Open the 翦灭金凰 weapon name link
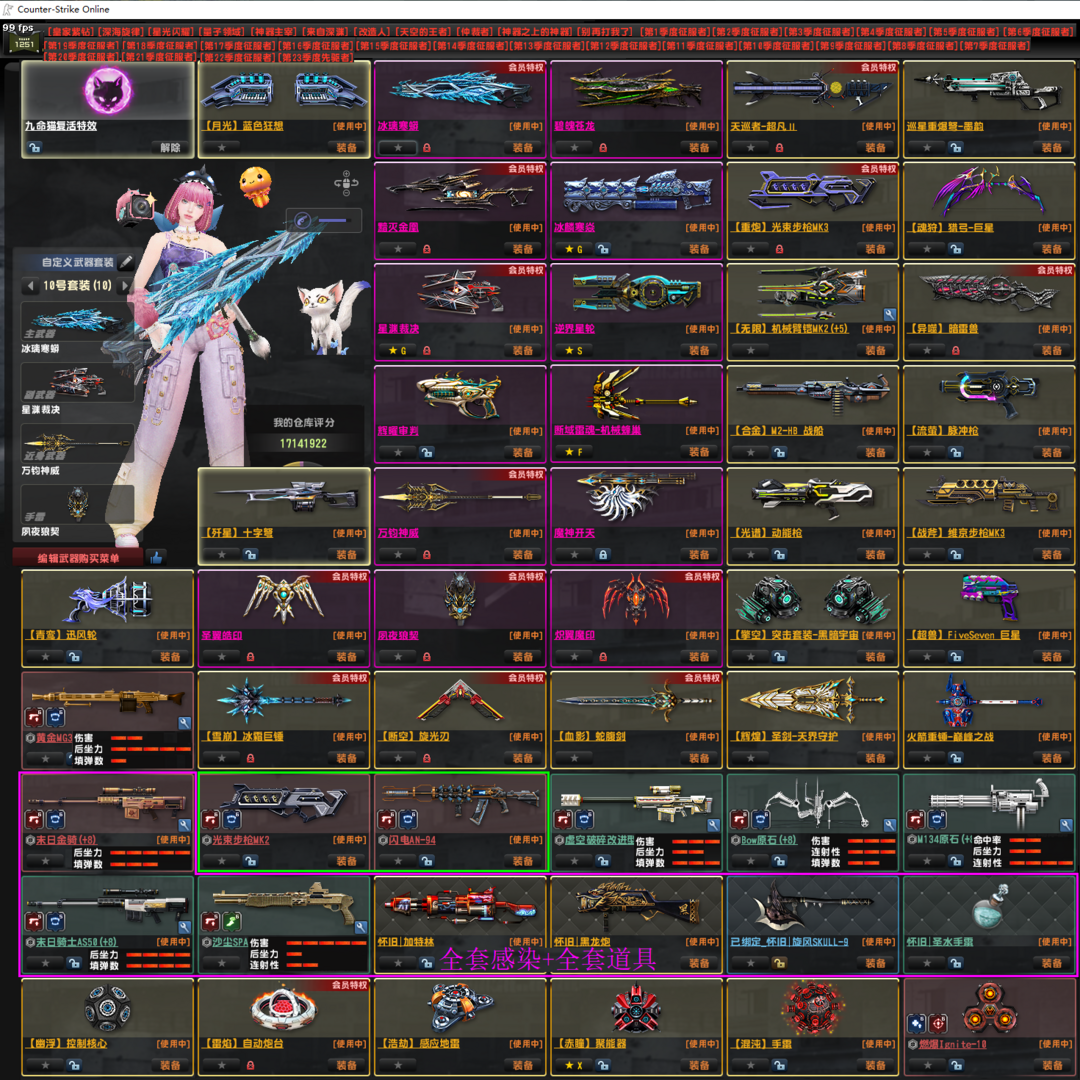Viewport: 1080px width, 1080px height. pyautogui.click(x=398, y=227)
